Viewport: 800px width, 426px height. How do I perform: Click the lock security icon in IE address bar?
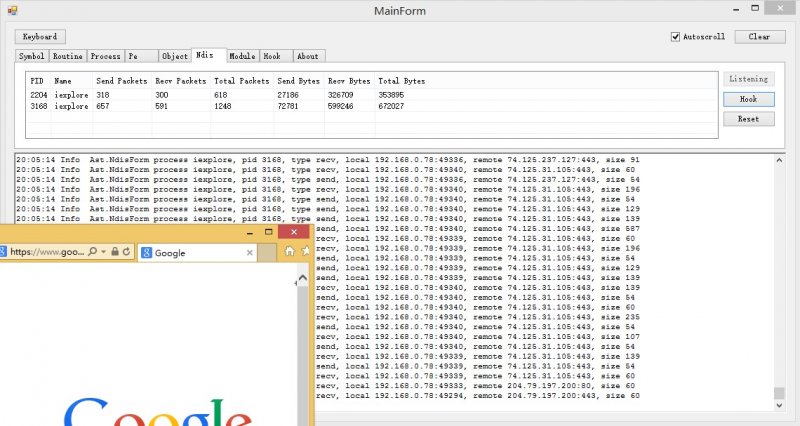tap(115, 252)
